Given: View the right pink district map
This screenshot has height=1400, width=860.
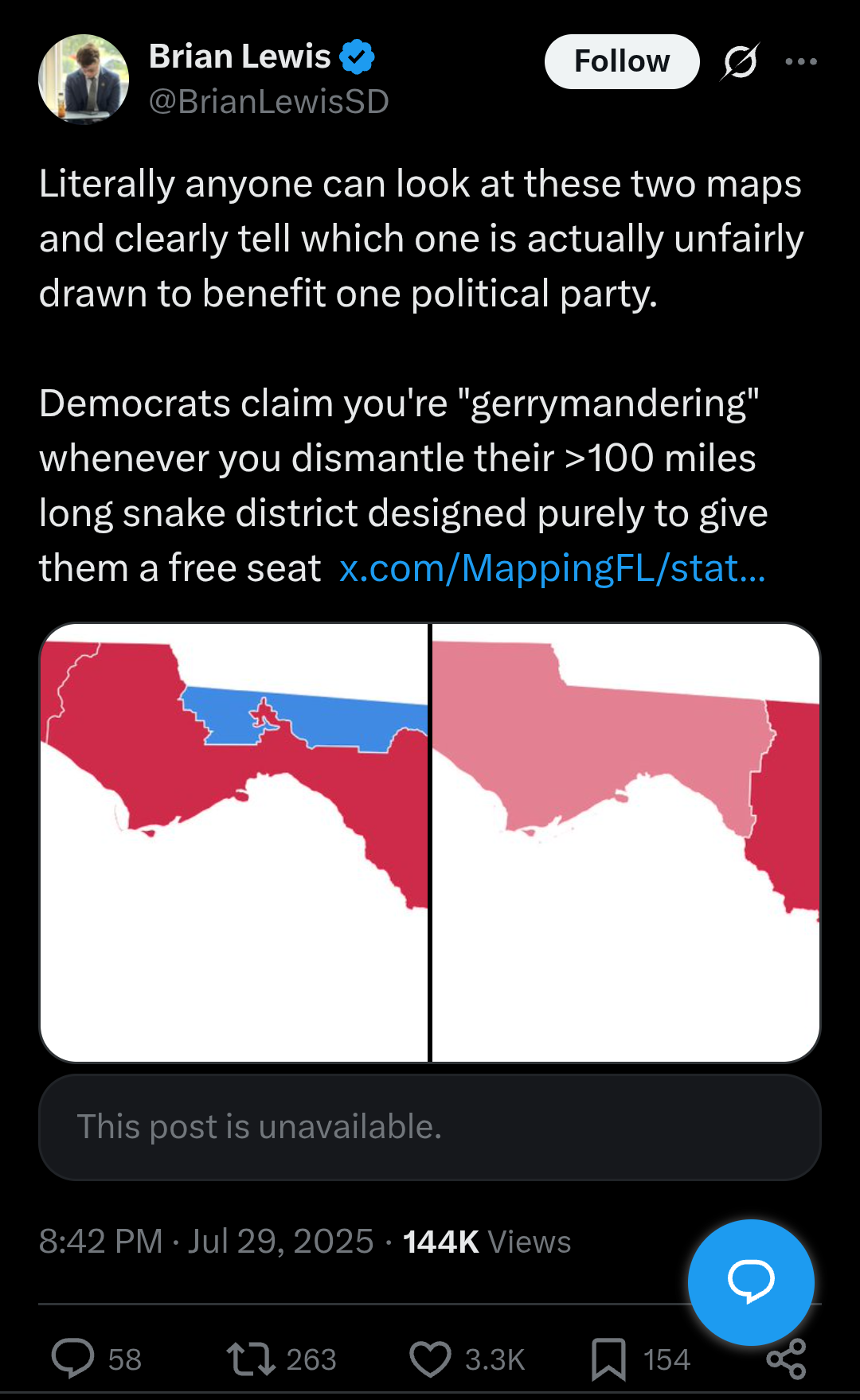Looking at the screenshot, I should pos(625,842).
